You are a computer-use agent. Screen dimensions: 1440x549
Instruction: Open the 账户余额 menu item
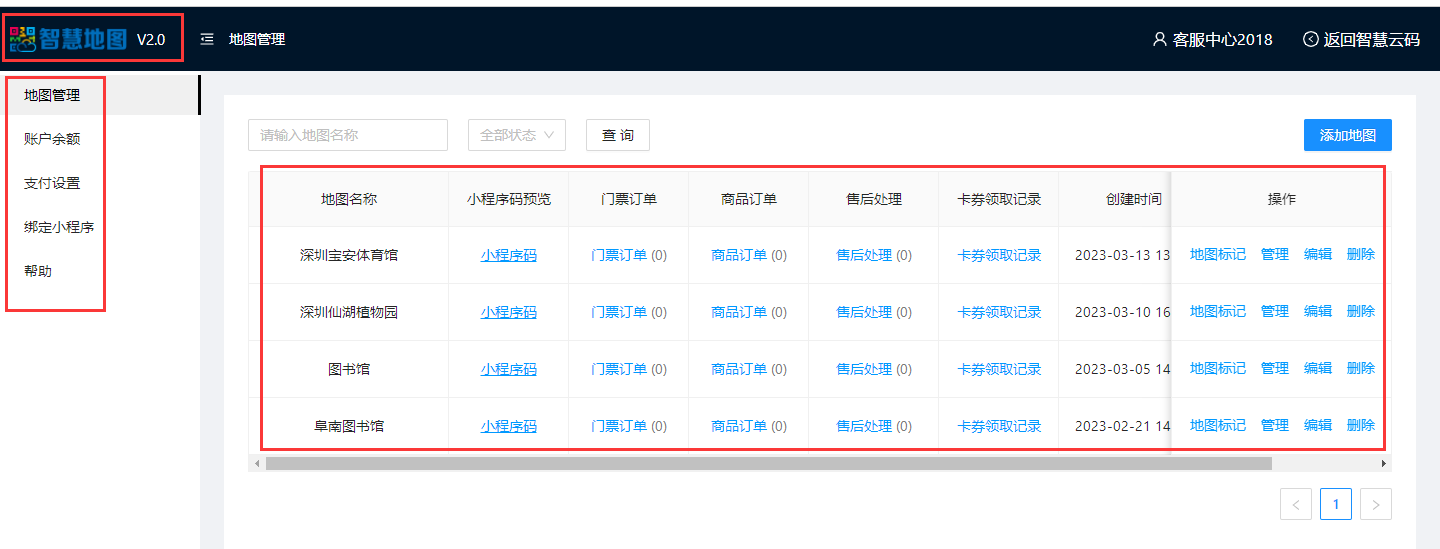click(52, 139)
